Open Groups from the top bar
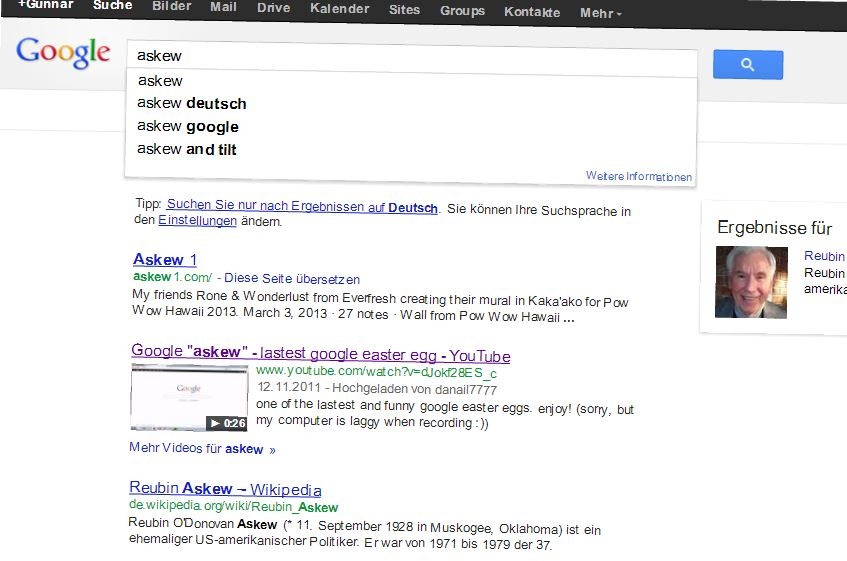Screen dimensions: 847x561 coord(462,11)
